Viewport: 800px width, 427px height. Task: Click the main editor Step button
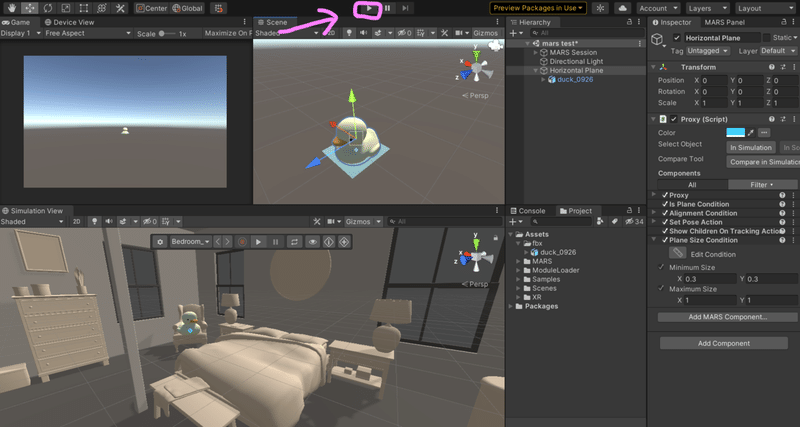405,8
